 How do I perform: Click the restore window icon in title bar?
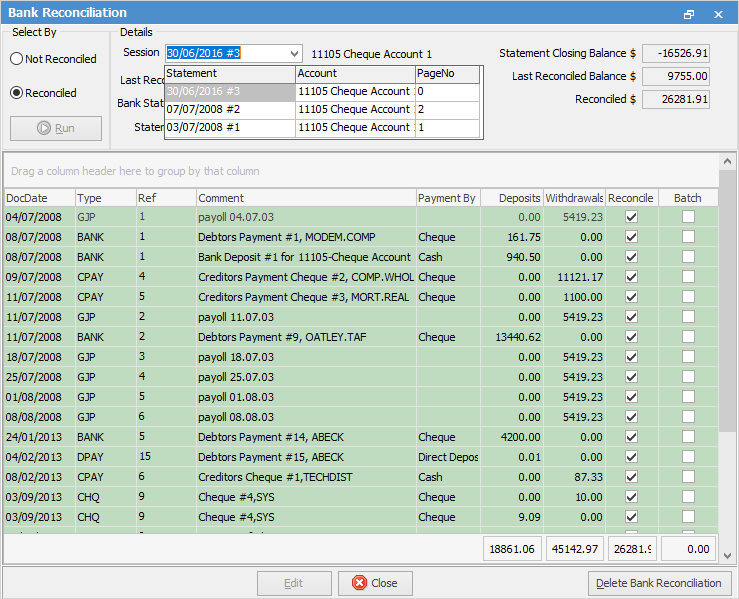(x=689, y=14)
